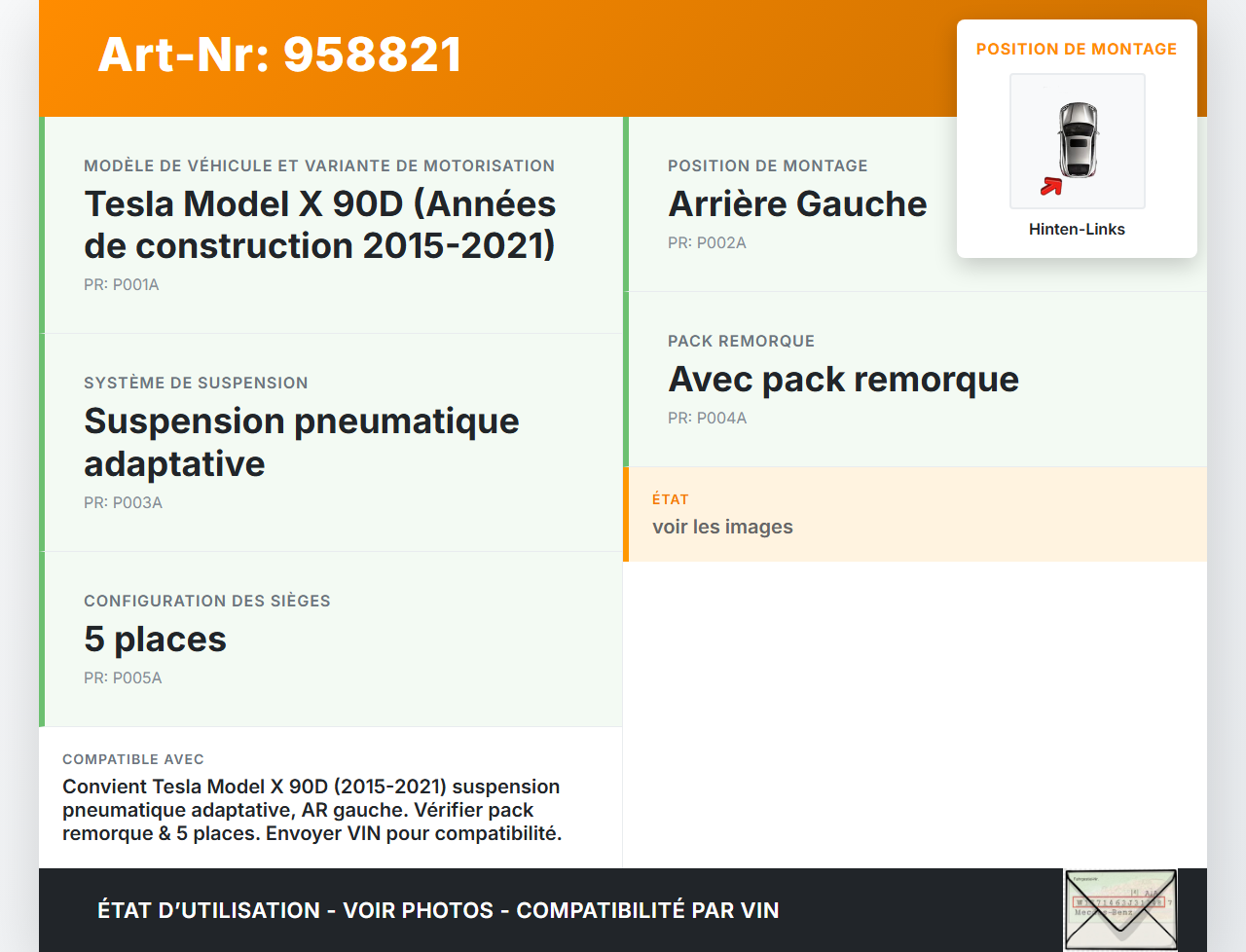This screenshot has height=952, width=1246.
Task: Click the crossed-out envelope image in footer
Action: coord(1120,909)
